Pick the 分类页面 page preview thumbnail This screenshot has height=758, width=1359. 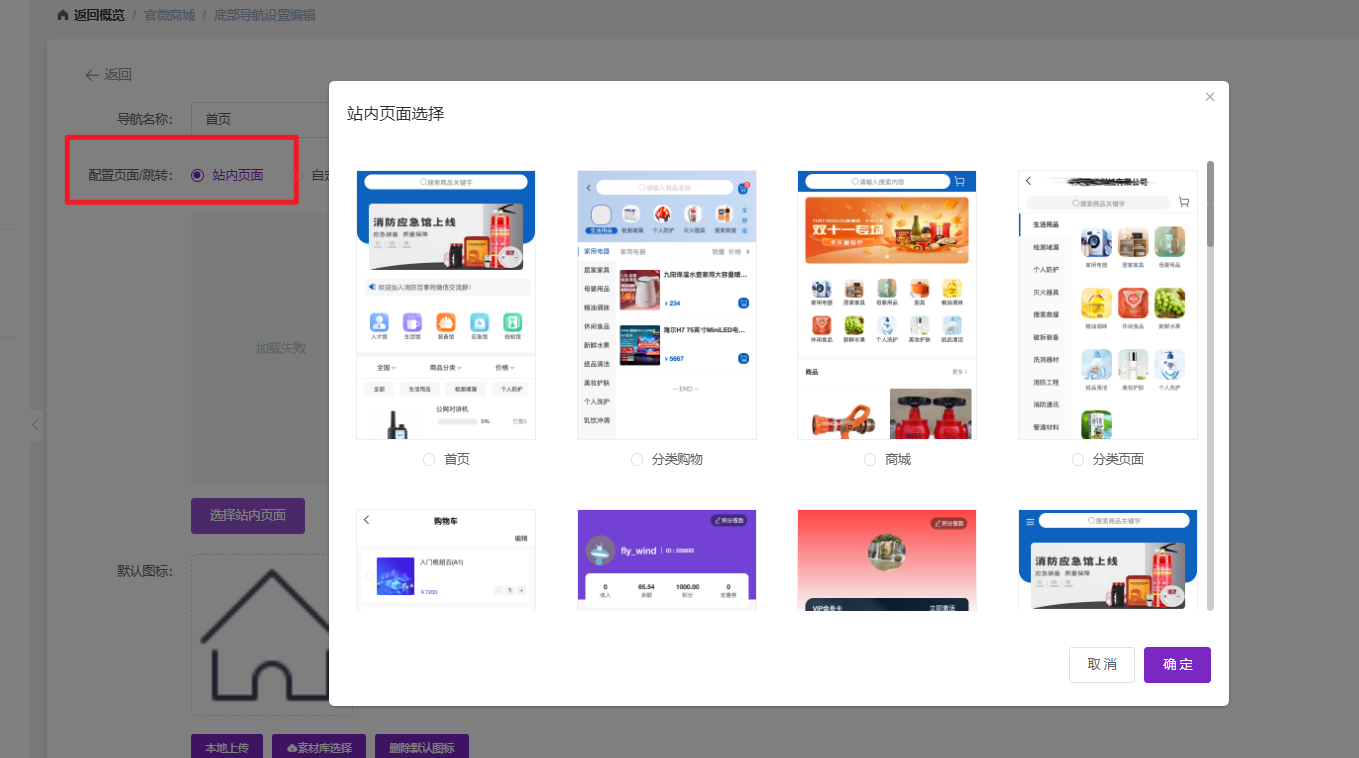pos(1108,305)
